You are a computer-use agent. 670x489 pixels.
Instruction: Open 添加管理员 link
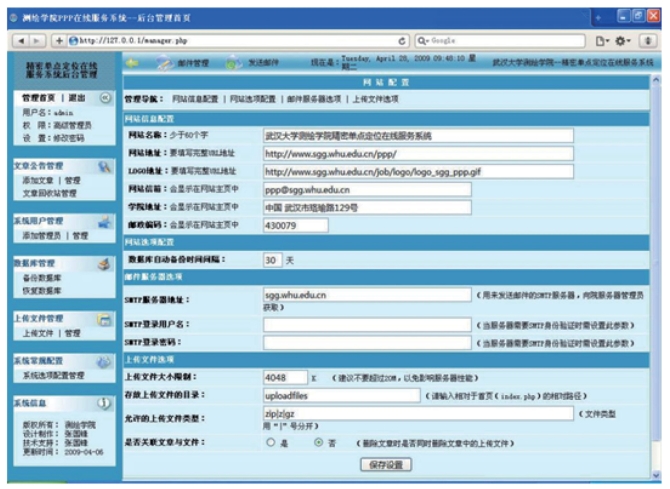41,236
